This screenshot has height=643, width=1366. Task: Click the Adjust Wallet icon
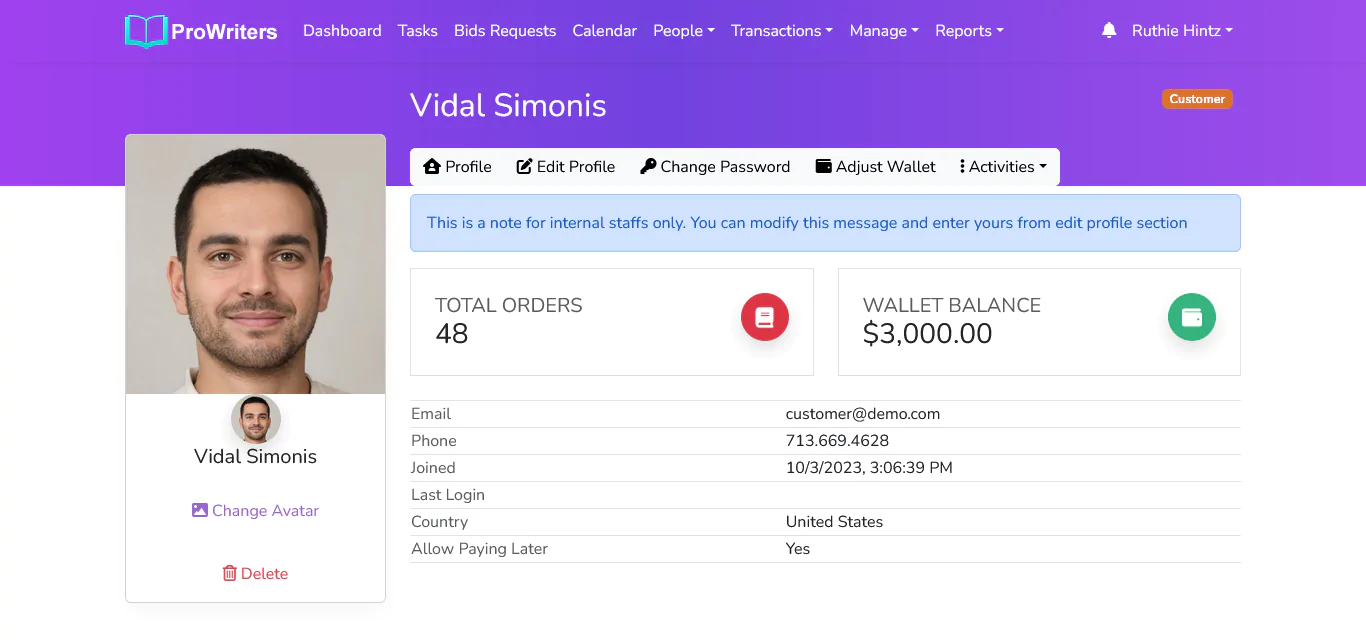pyautogui.click(x=824, y=167)
